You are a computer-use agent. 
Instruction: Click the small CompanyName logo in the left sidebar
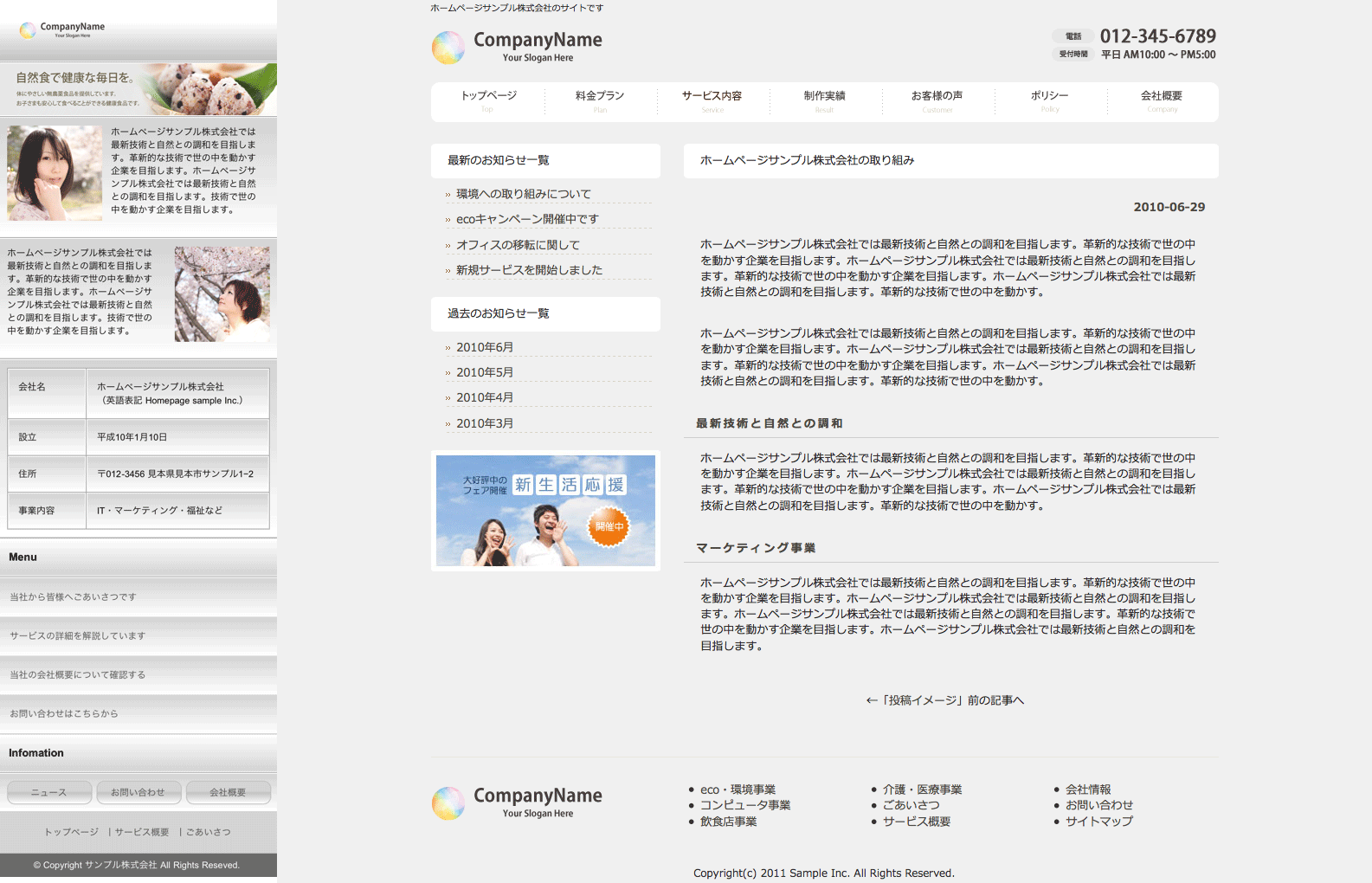[x=62, y=29]
